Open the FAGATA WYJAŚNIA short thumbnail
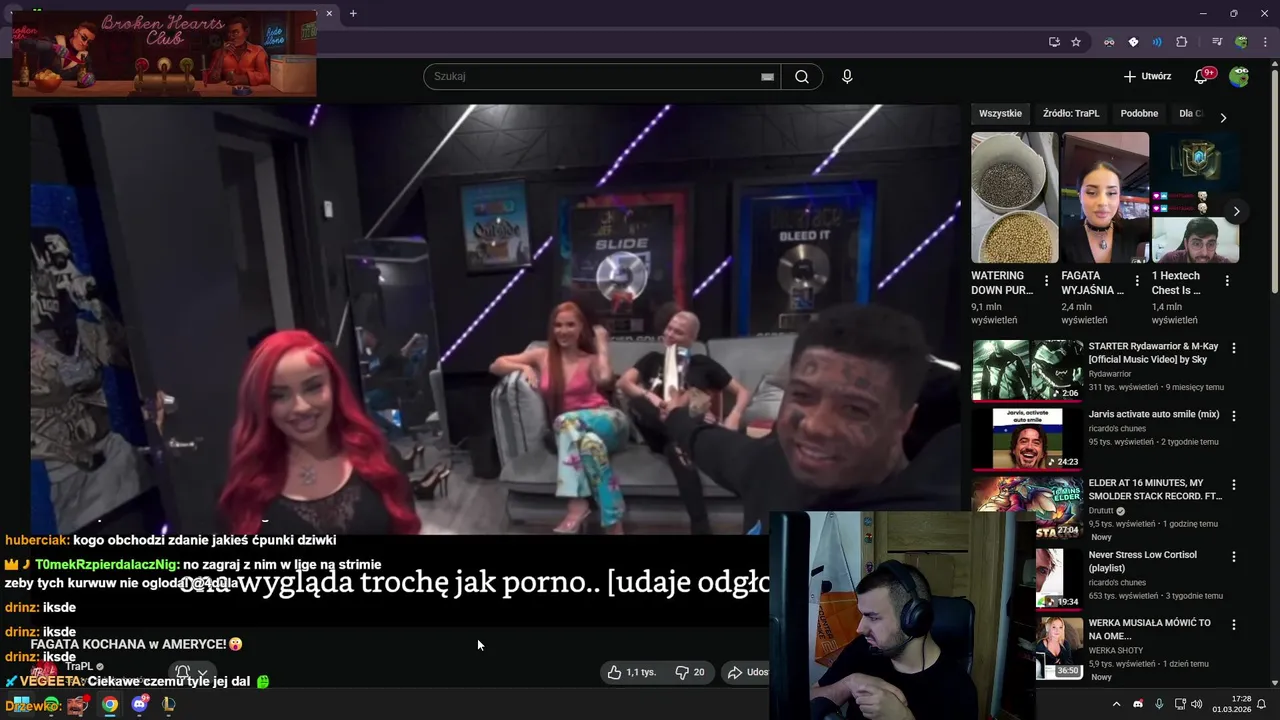The image size is (1280, 720). pos(1105,198)
